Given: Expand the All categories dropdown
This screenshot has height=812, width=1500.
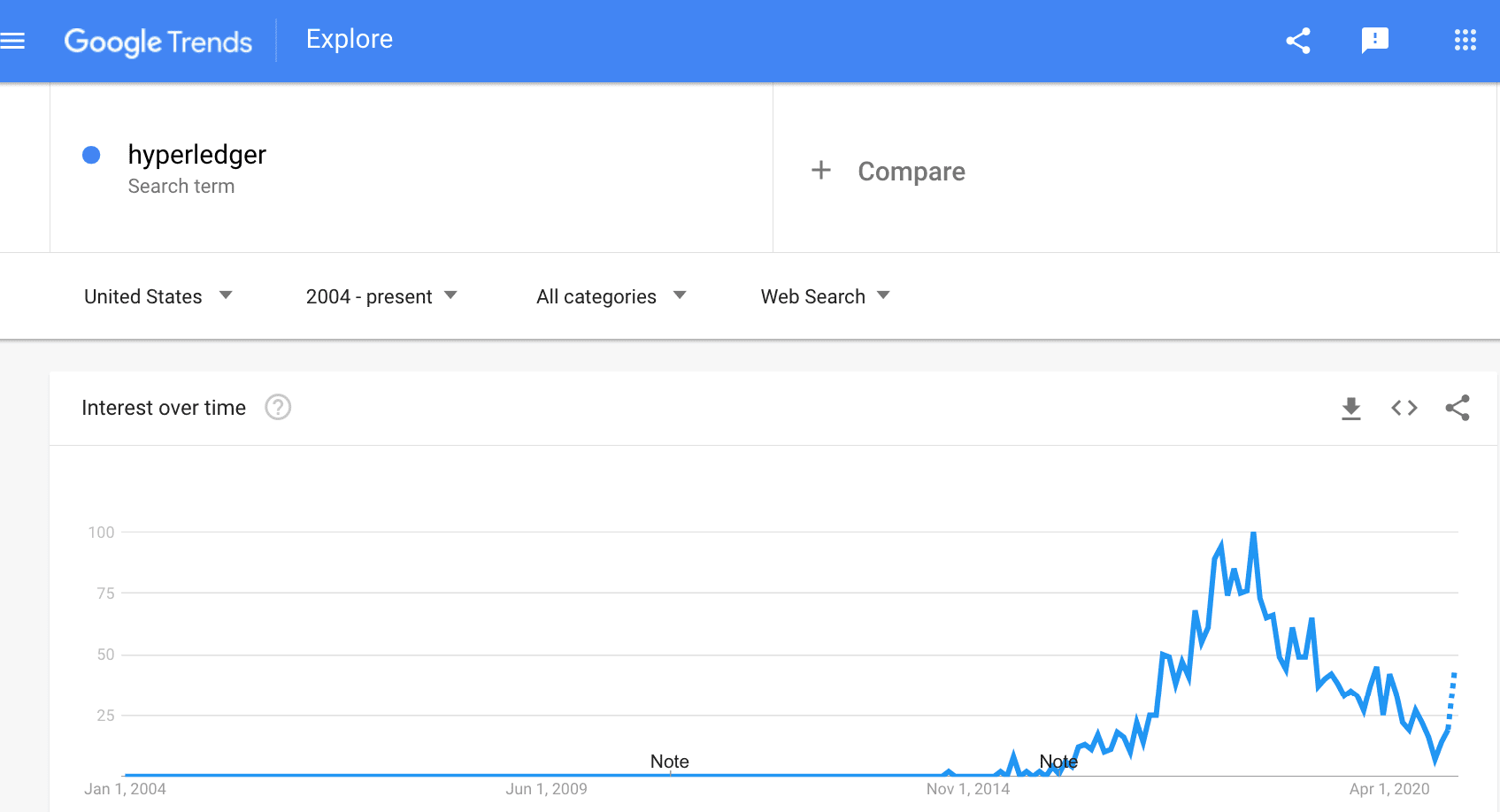Looking at the screenshot, I should pyautogui.click(x=612, y=296).
